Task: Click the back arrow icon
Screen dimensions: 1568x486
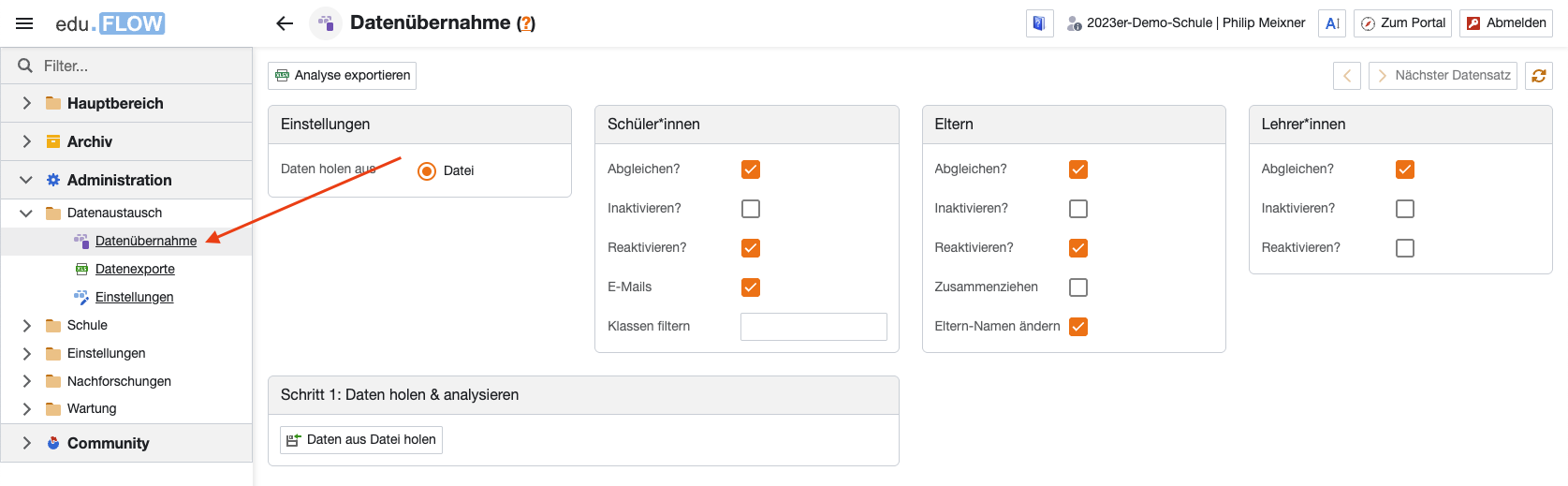Action: (x=285, y=23)
